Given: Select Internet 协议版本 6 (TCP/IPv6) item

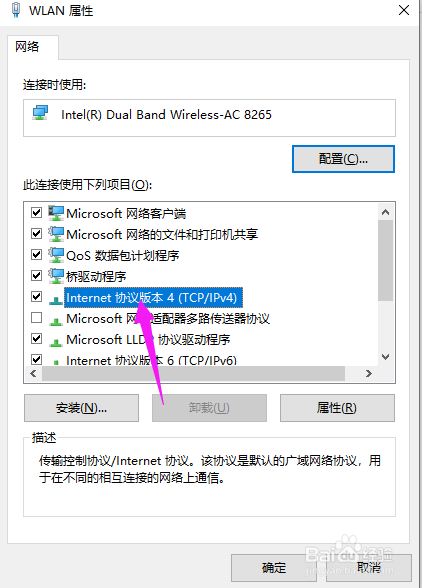Looking at the screenshot, I should click(x=151, y=360).
